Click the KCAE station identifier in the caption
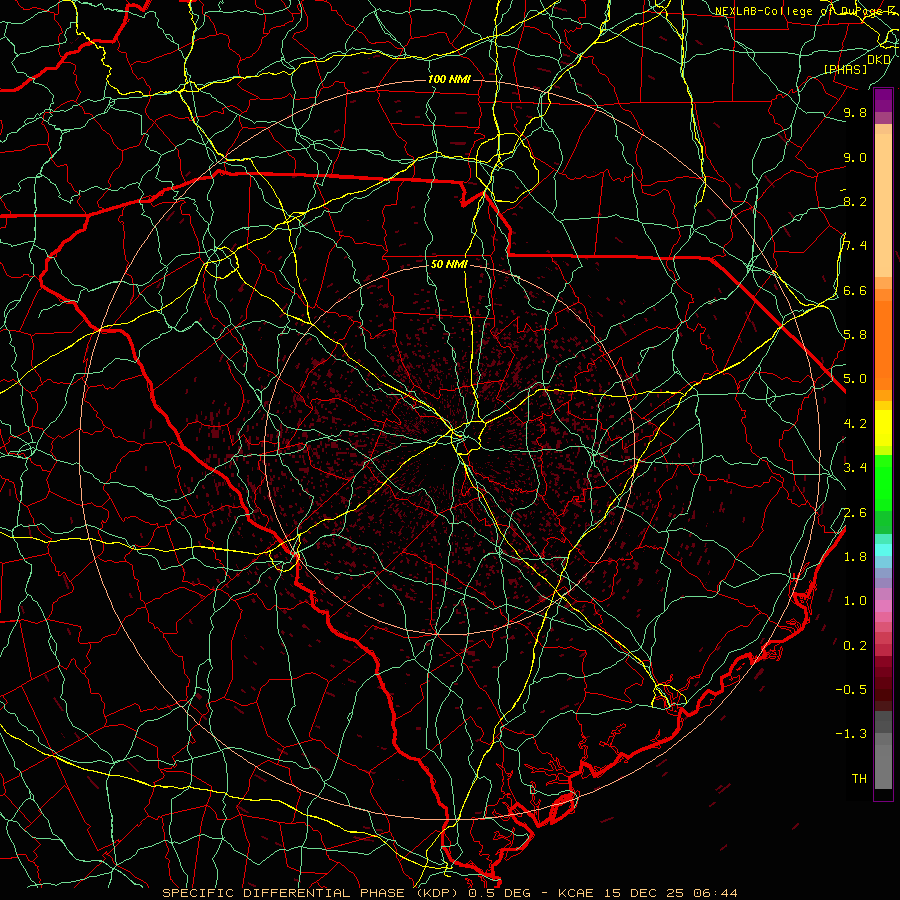Screen dimensions: 900x900 [x=574, y=893]
